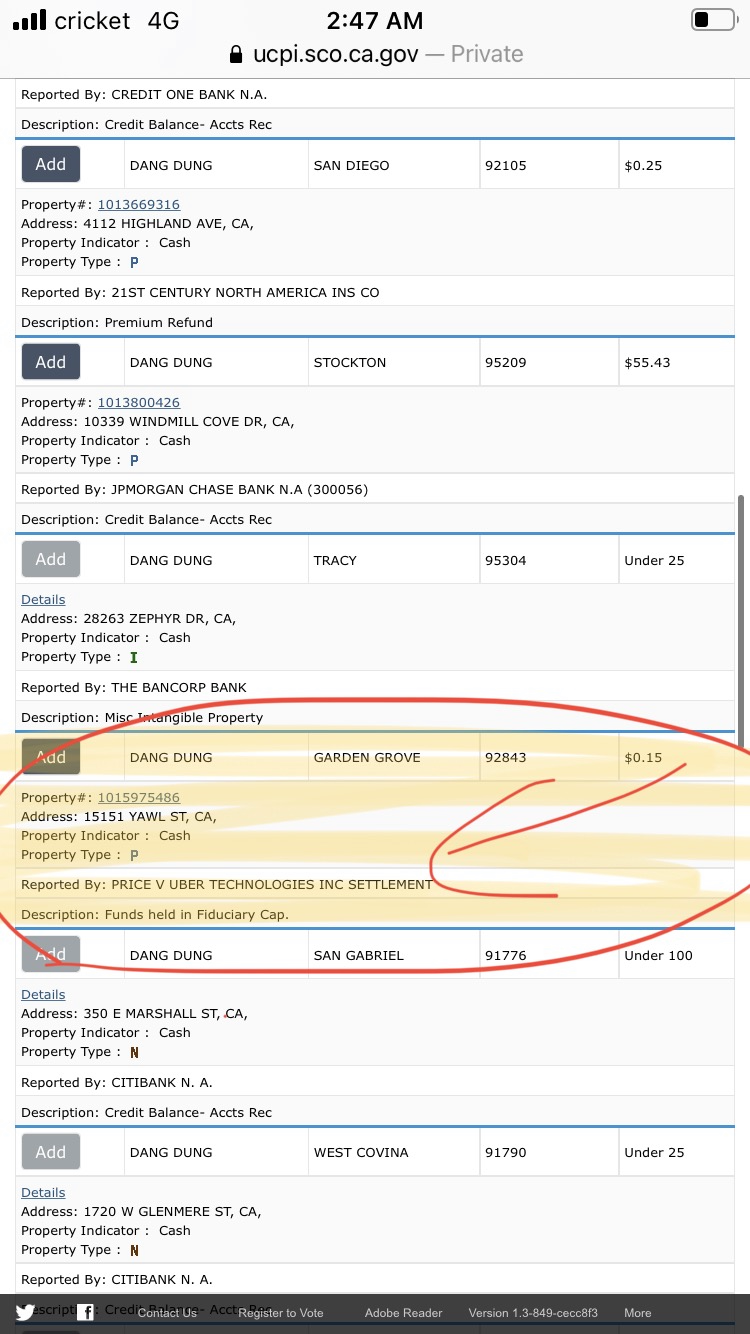Select 21ST CENTURY NORTH AMERICA INS CO text
Screen dimensions: 750x1334
(245, 293)
